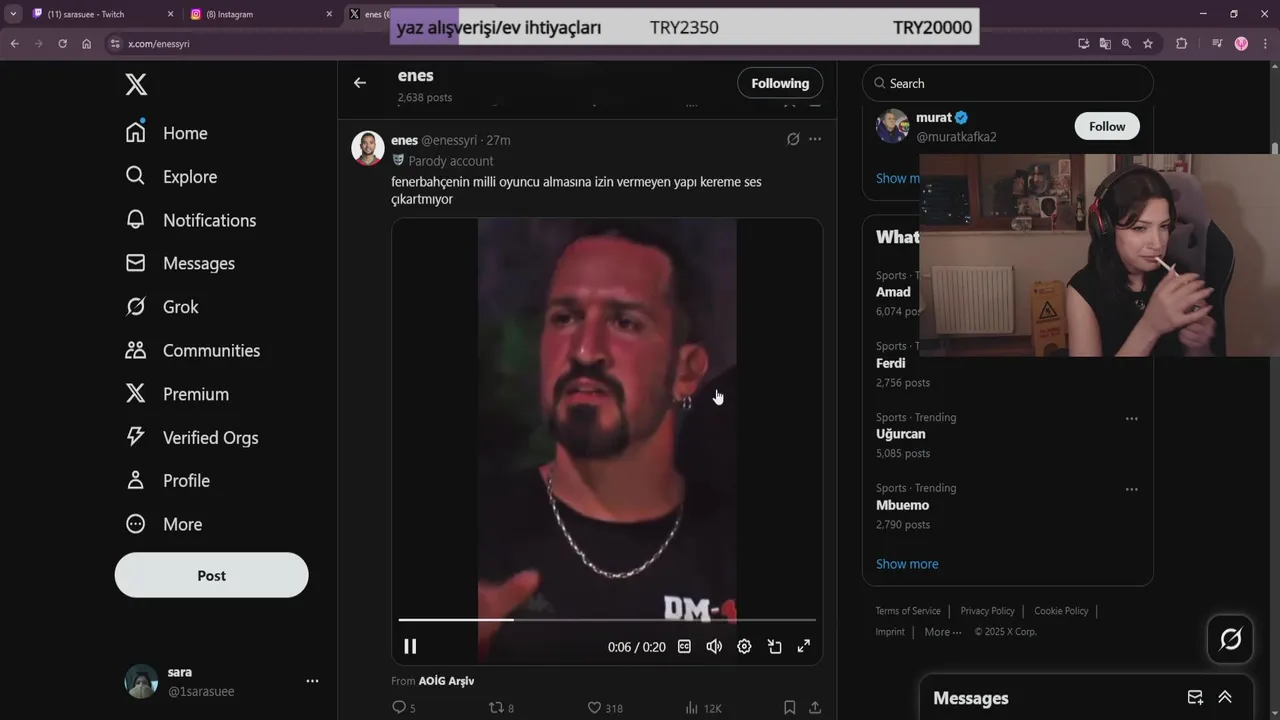Image resolution: width=1280 pixels, height=720 pixels.
Task: Click the Search input field
Action: (1008, 83)
